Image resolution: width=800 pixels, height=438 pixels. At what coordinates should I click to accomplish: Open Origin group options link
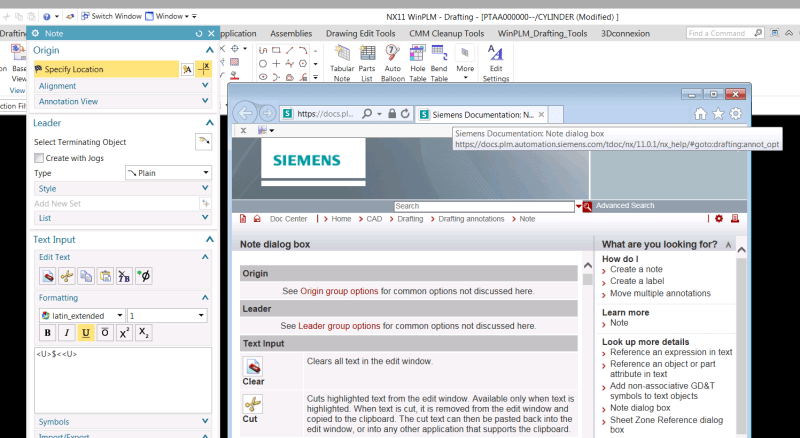point(339,291)
